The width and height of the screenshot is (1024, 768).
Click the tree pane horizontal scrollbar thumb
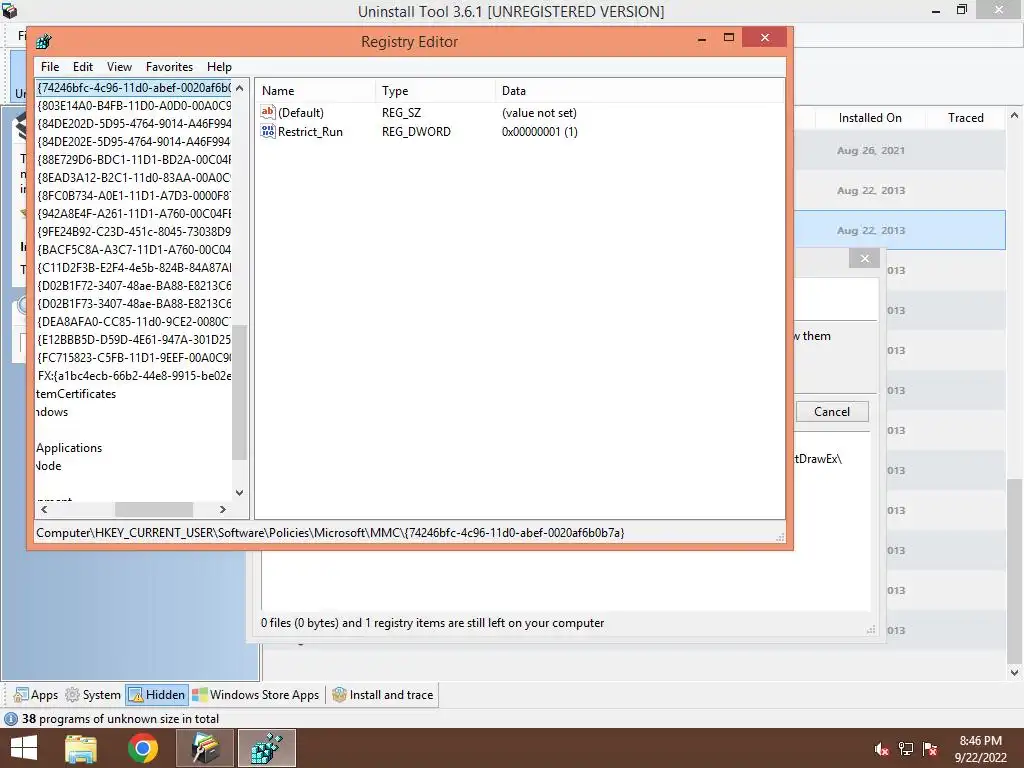click(x=154, y=509)
